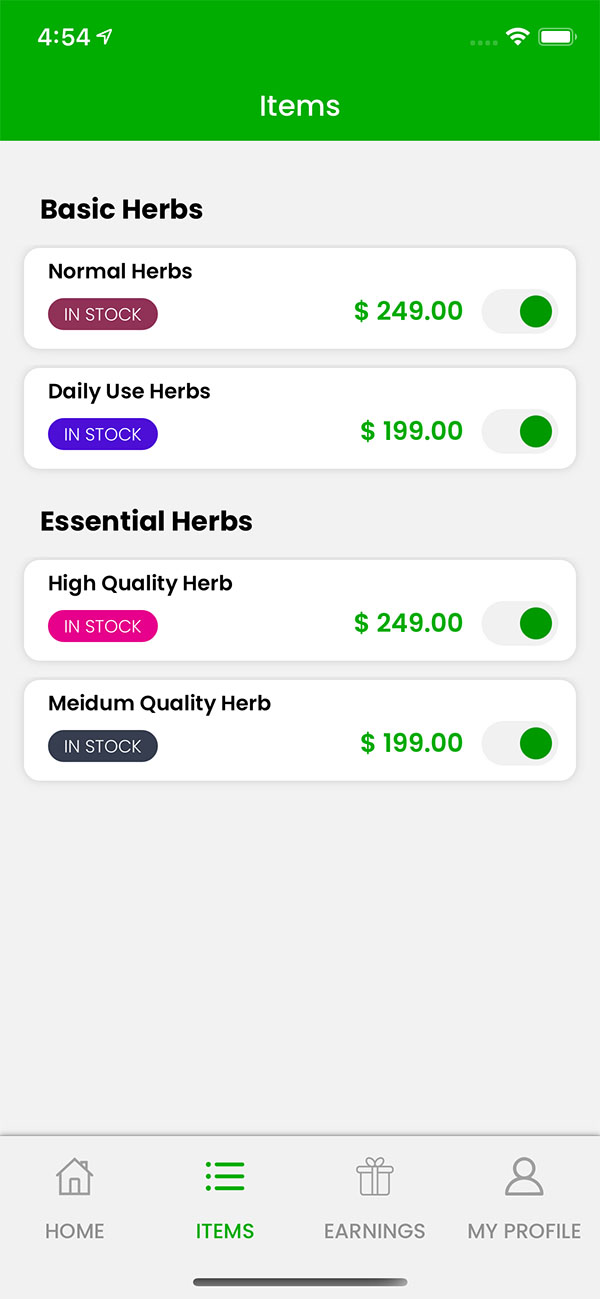This screenshot has height=1299, width=600.
Task: Click the Daily Use Herbs IN STOCK badge
Action: tap(103, 434)
